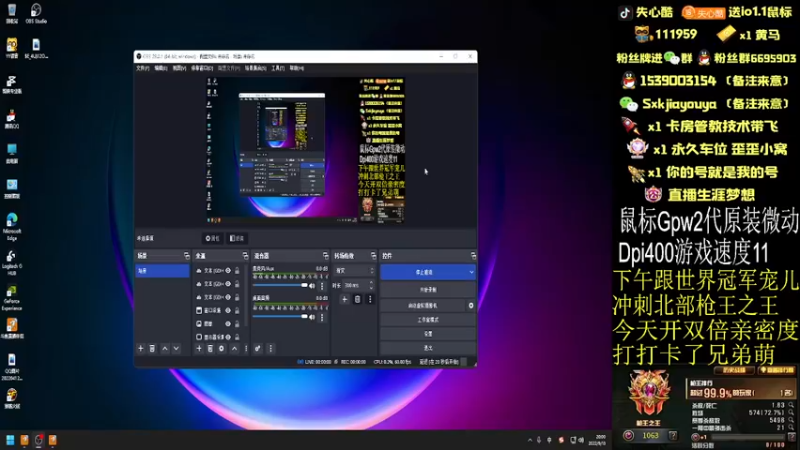Open GeForce Experience desktop icon
Image resolution: width=800 pixels, height=450 pixels.
12,297
